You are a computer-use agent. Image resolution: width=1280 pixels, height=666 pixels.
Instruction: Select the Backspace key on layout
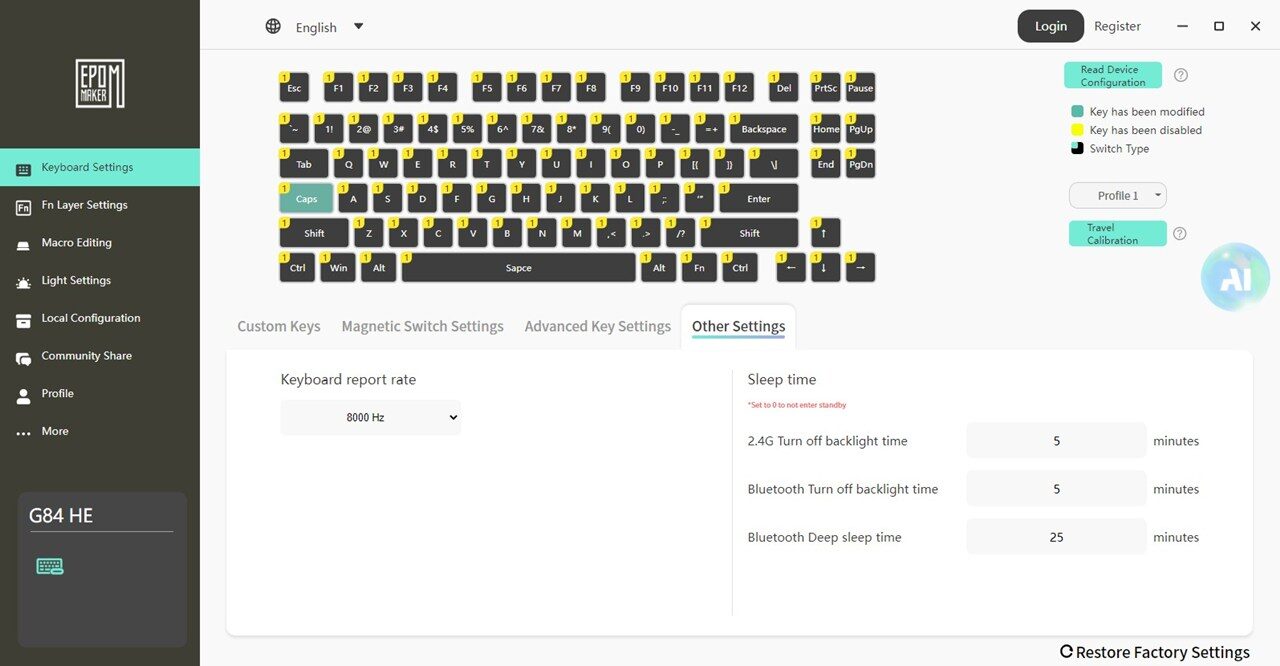point(764,130)
